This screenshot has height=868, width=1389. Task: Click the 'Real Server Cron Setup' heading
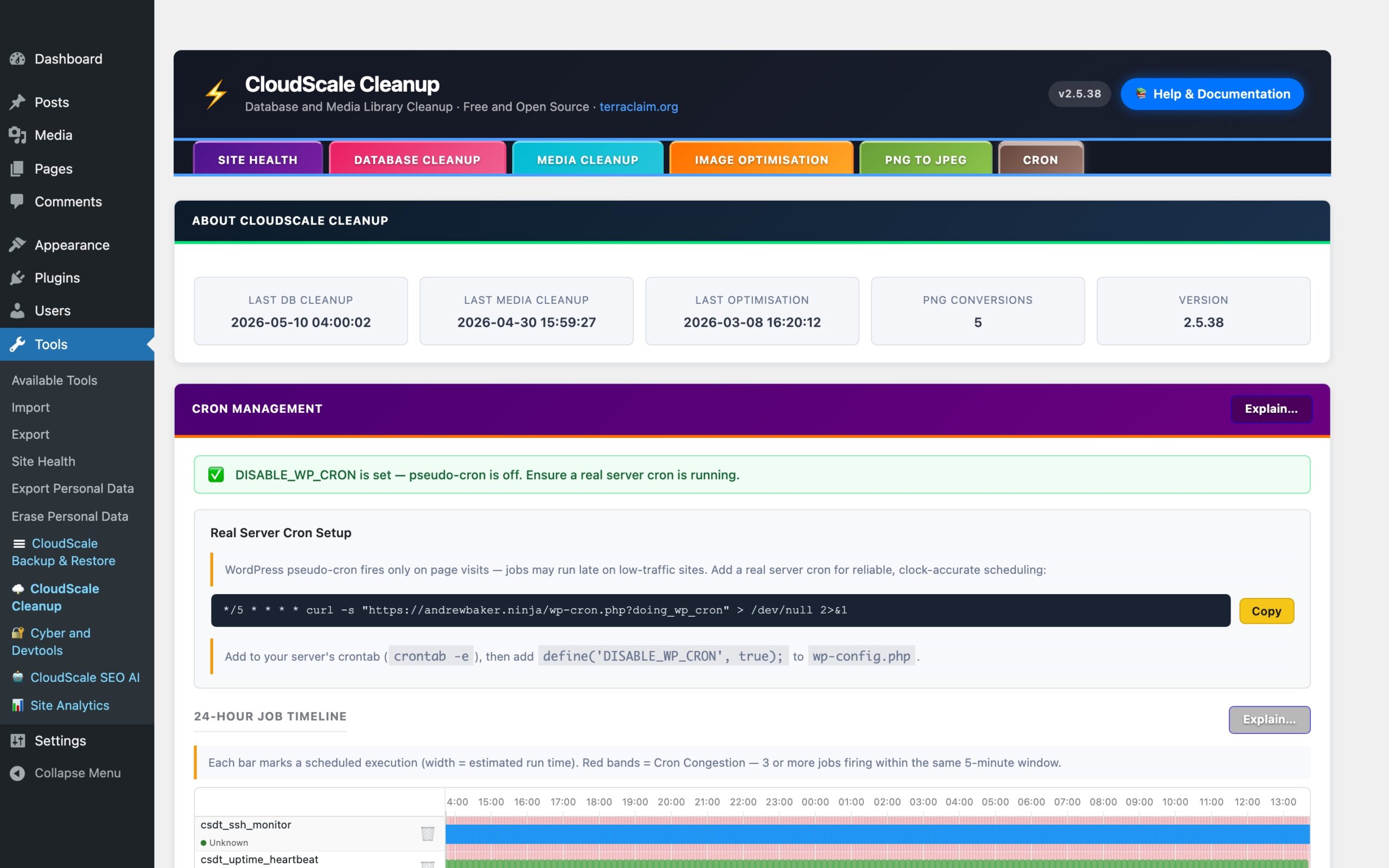click(x=281, y=533)
